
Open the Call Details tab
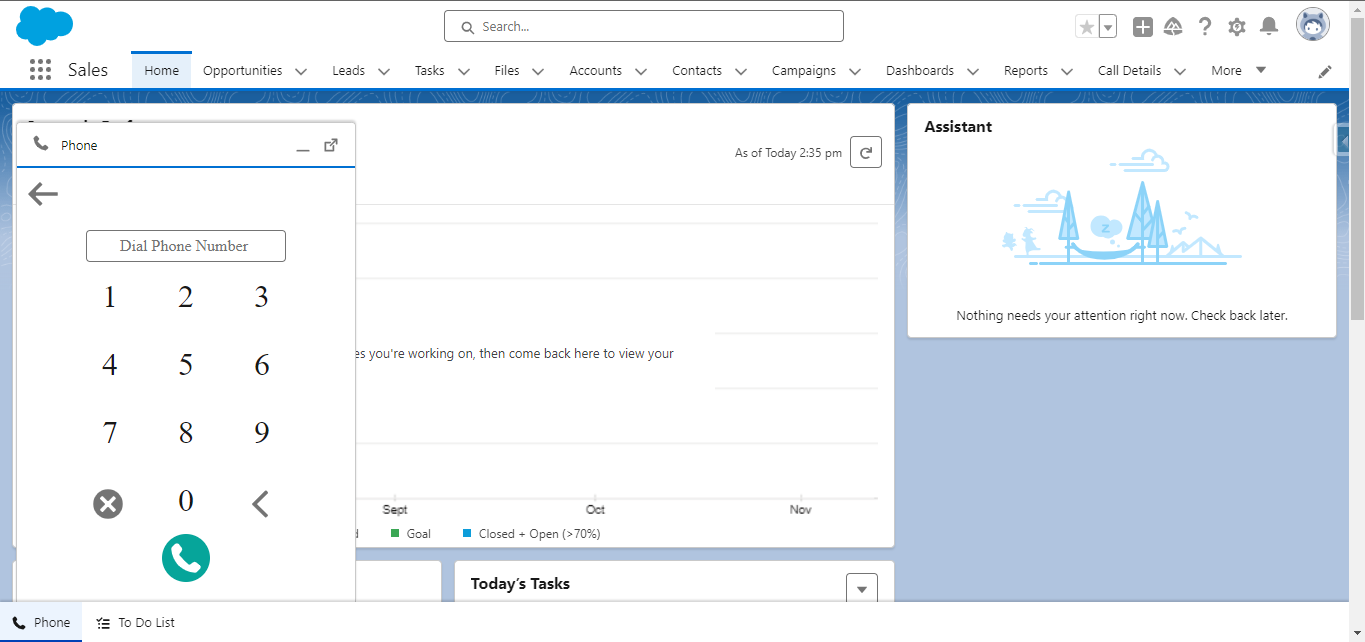pyautogui.click(x=1130, y=71)
